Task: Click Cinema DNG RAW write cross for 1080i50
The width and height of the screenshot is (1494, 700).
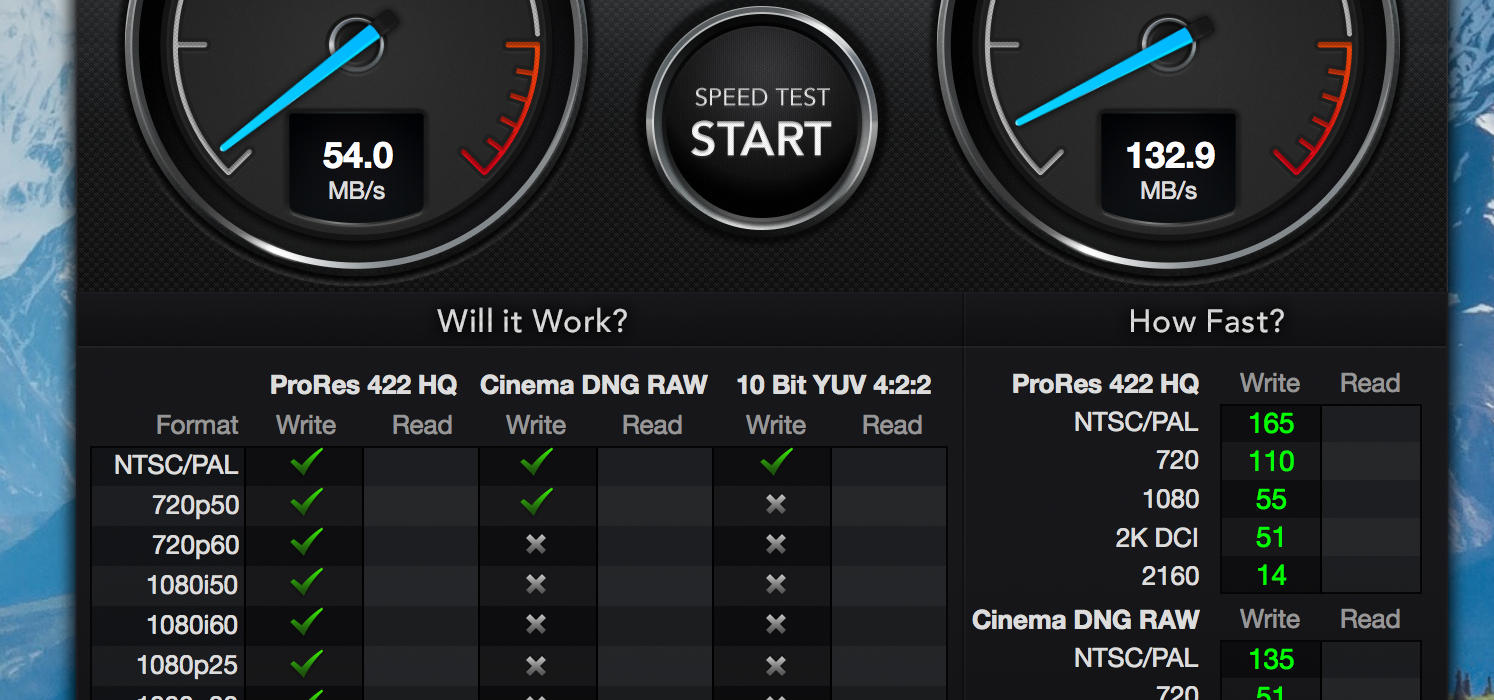Action: (536, 584)
